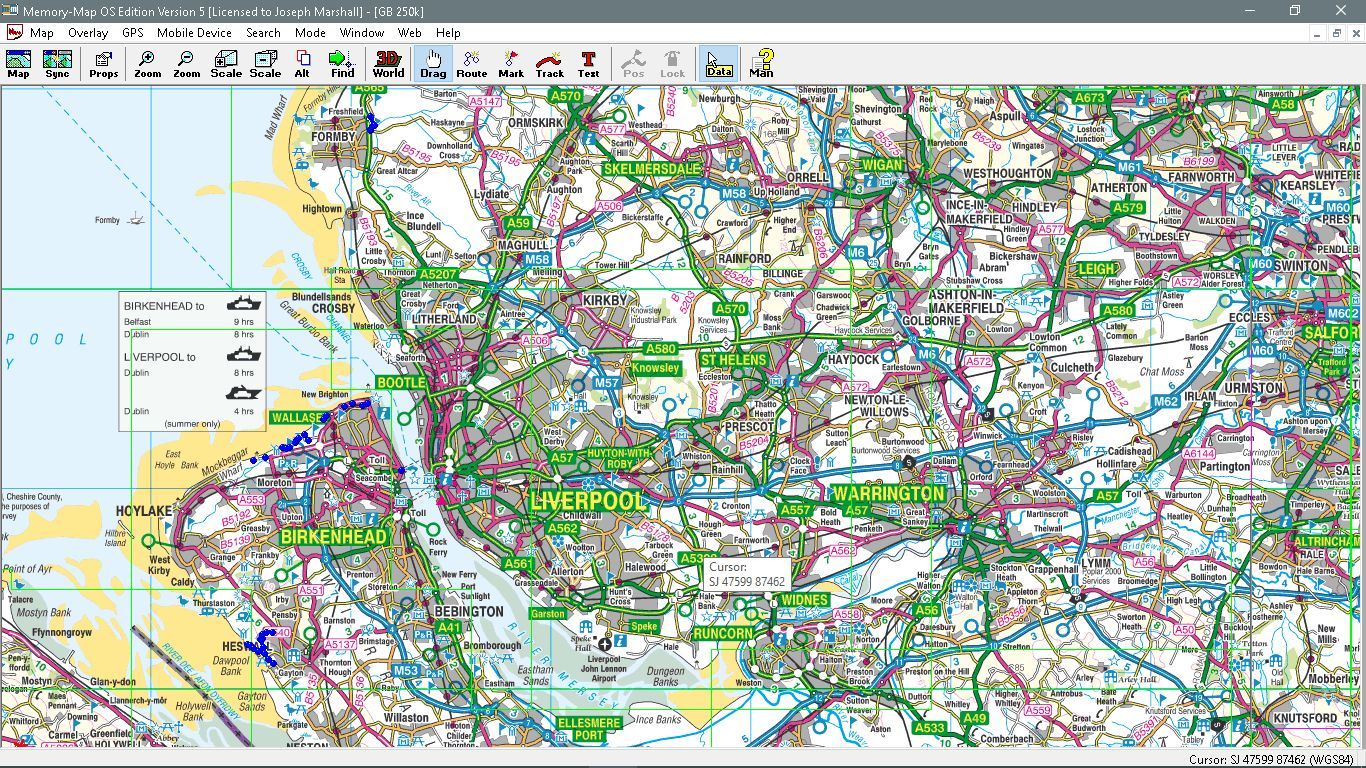
Task: Click the LIVERPOOL to ferry info heading
Action: [160, 357]
